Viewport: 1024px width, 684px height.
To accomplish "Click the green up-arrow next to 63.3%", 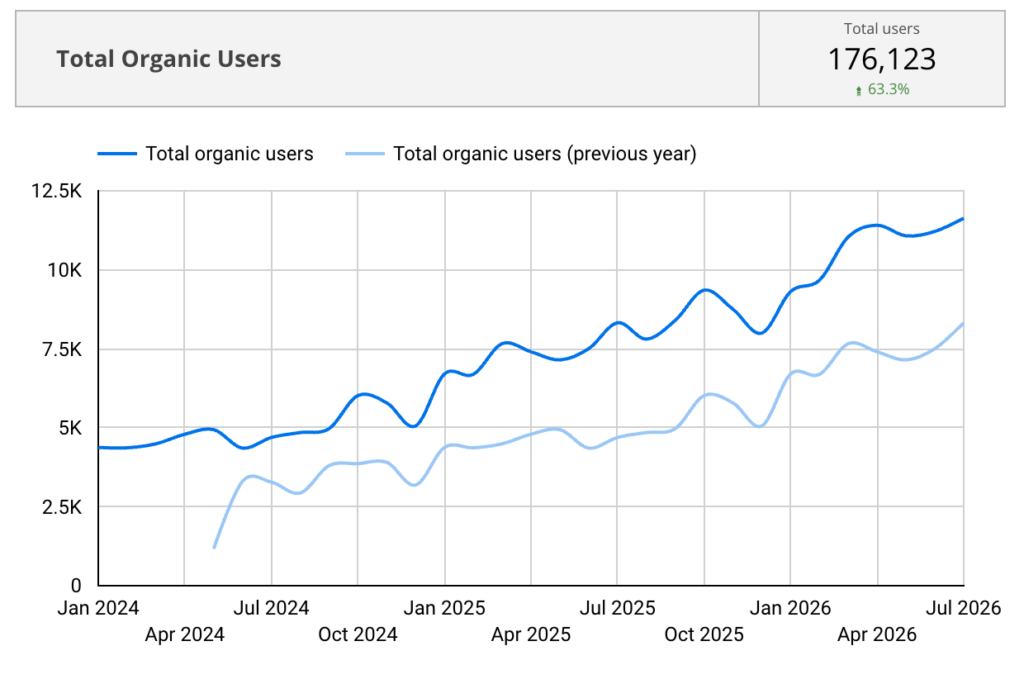I will pyautogui.click(x=859, y=91).
